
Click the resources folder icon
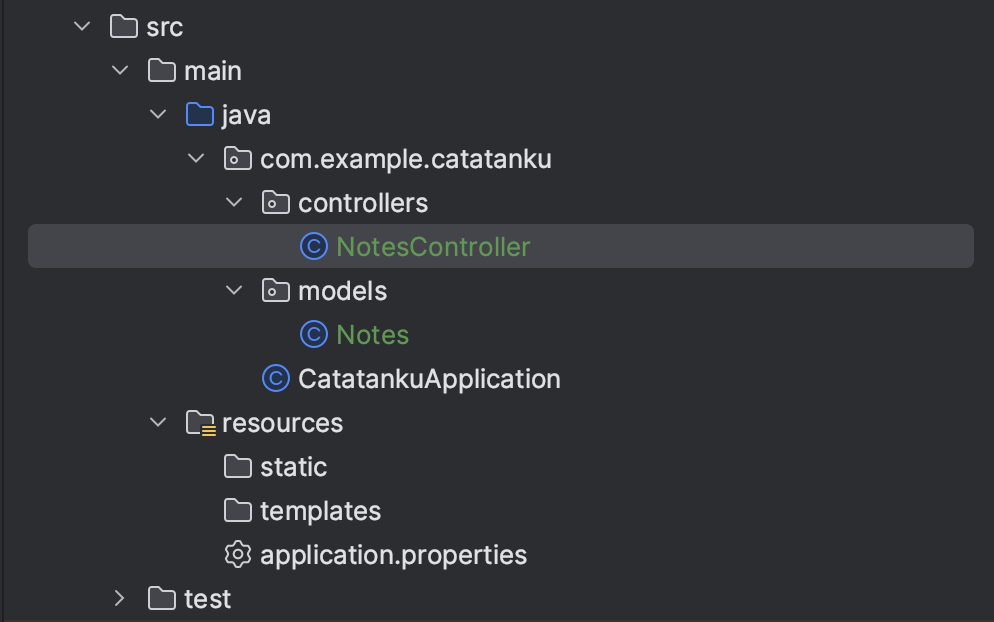pyautogui.click(x=200, y=423)
